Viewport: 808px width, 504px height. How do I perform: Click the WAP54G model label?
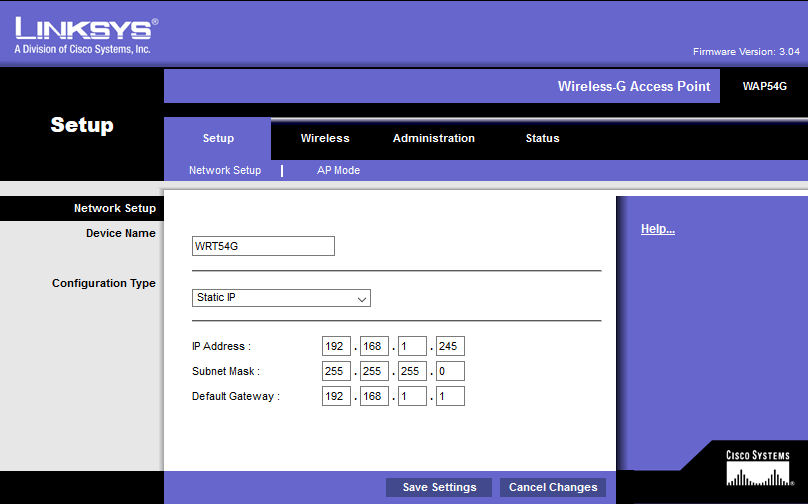(x=765, y=87)
